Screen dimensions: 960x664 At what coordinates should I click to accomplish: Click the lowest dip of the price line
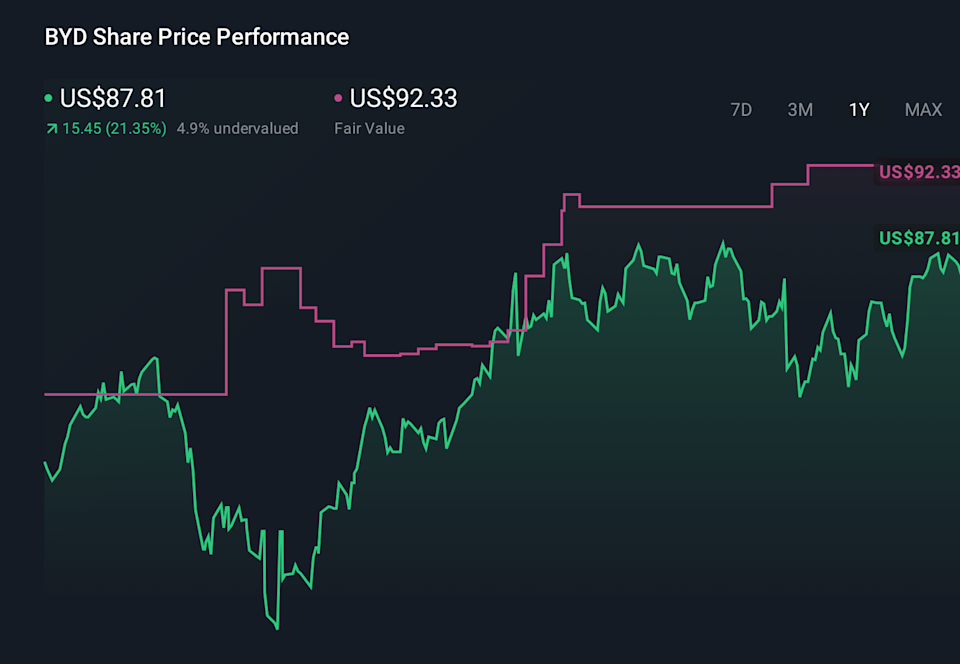coord(275,627)
